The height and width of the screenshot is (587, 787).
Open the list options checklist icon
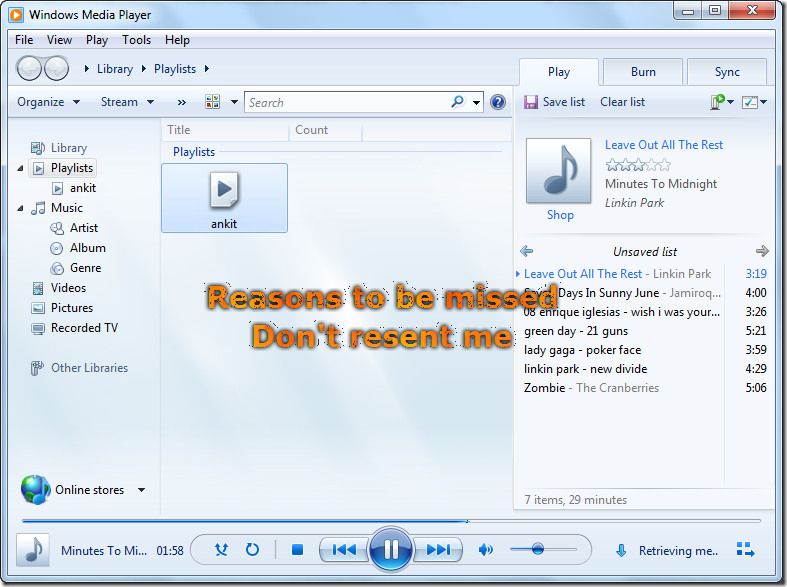[750, 102]
